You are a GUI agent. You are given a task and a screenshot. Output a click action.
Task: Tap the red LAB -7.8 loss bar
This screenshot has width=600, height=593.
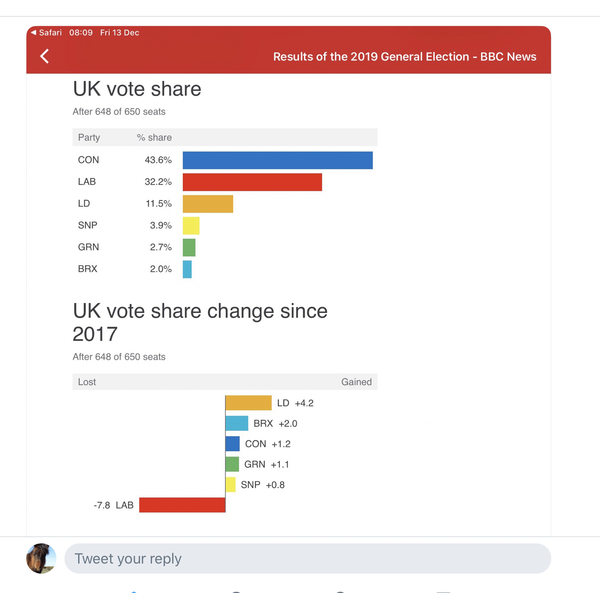(182, 505)
